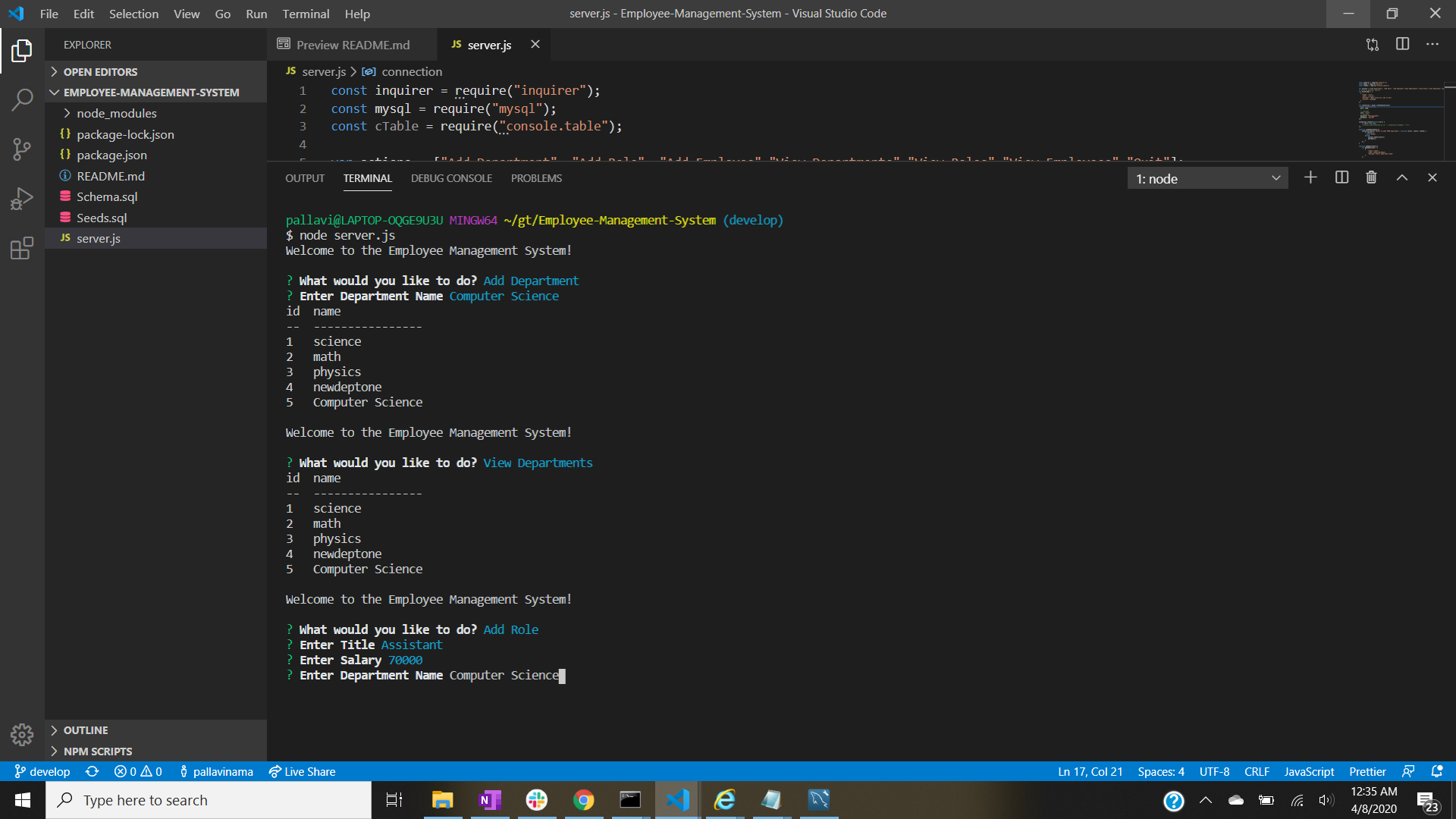The width and height of the screenshot is (1456, 819).
Task: Open the Source Control view
Action: coord(22,149)
